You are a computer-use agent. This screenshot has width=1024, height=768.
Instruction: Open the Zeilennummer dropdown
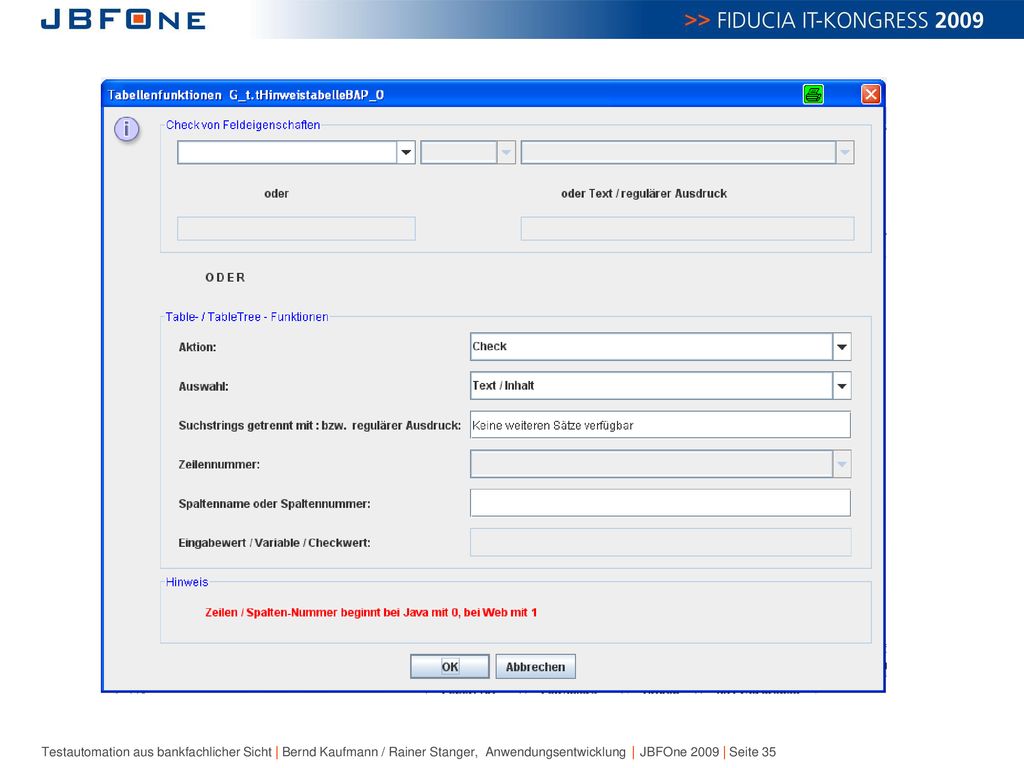point(842,464)
